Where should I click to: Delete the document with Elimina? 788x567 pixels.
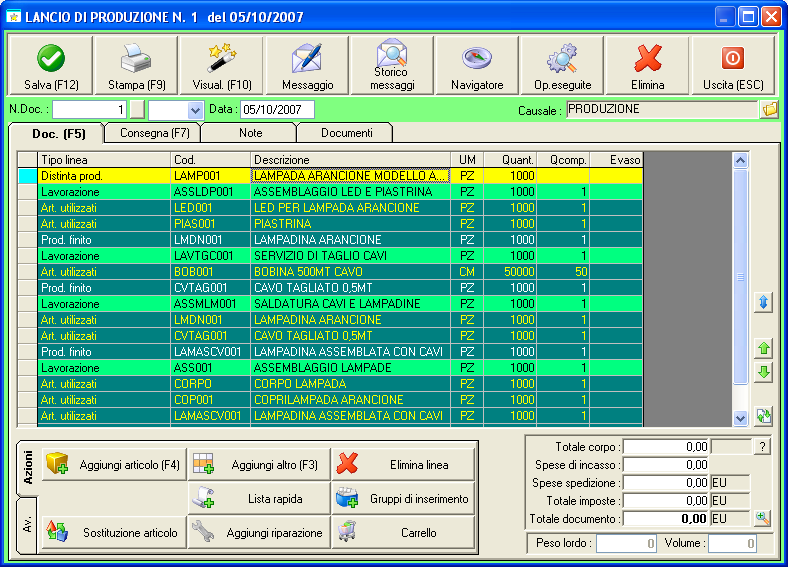(x=647, y=65)
